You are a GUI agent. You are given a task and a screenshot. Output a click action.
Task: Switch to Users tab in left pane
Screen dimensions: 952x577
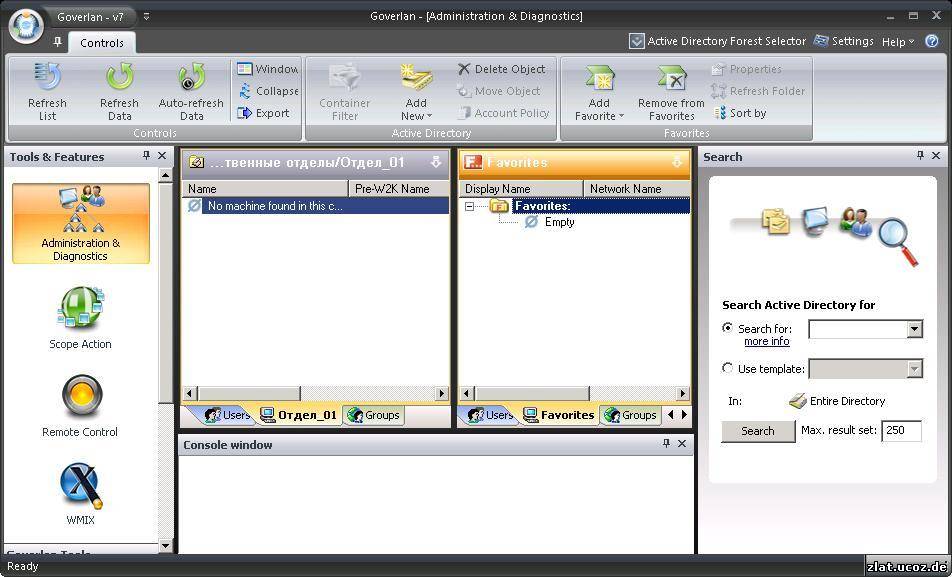(226, 415)
